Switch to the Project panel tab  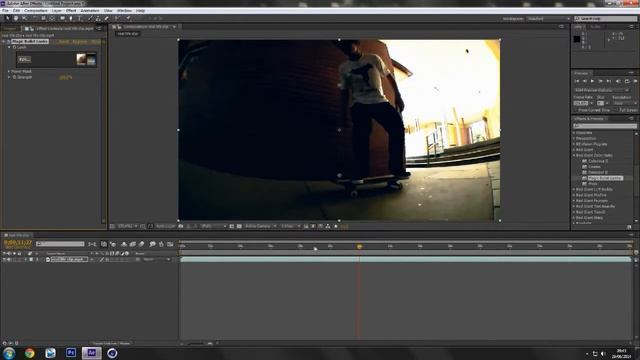pos(10,29)
